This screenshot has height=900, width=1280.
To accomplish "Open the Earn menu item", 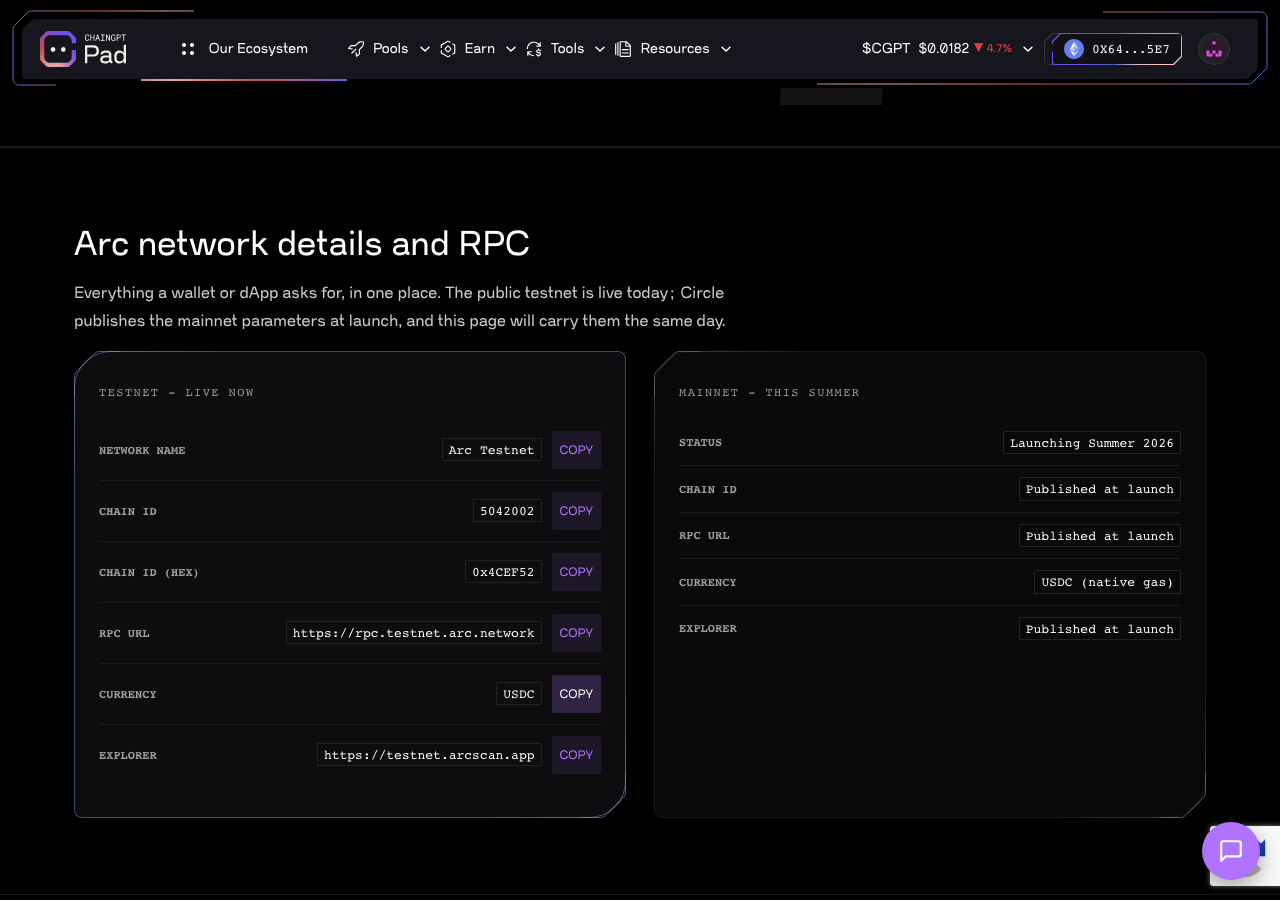I will point(480,49).
